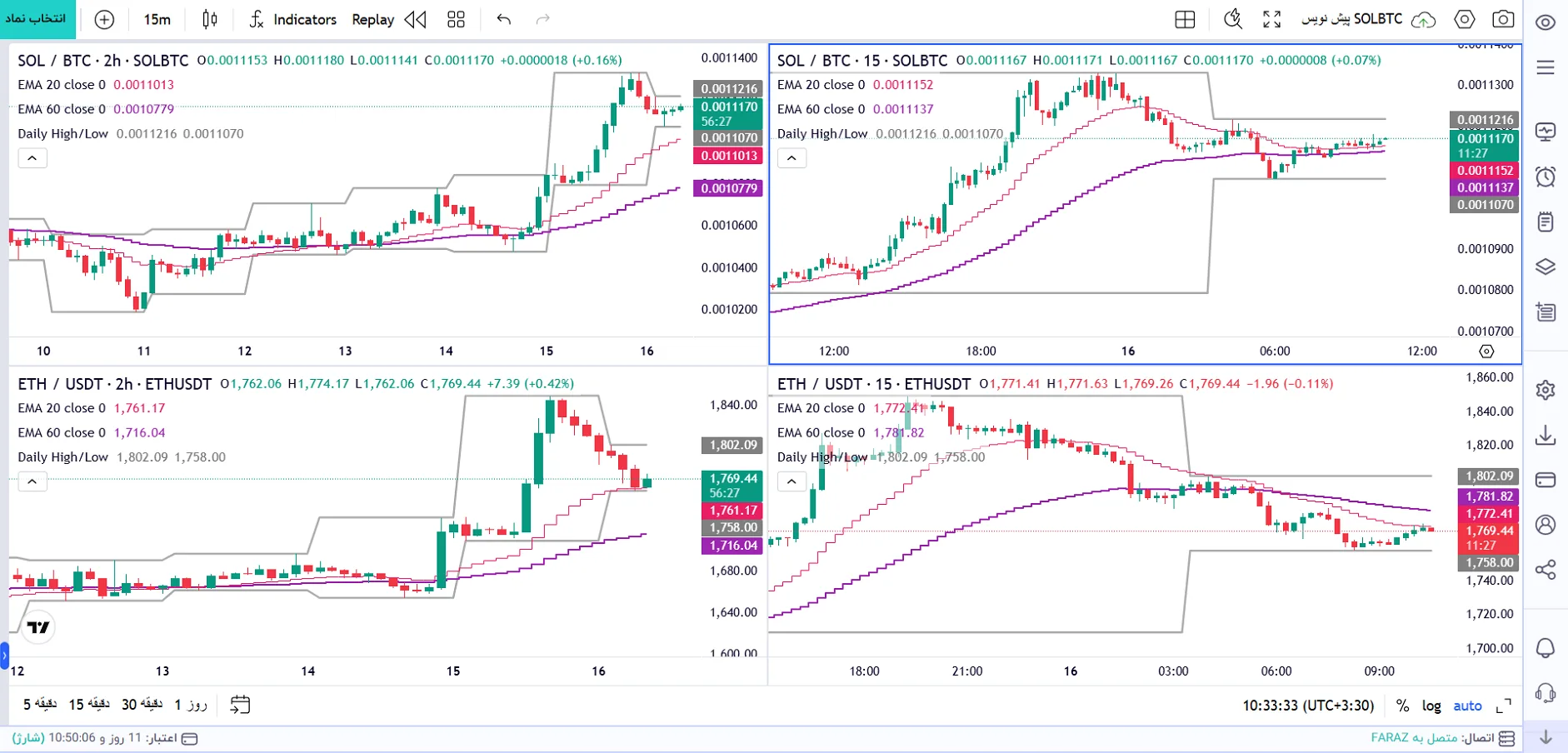This screenshot has width=1568, height=753.
Task: Share the chart via the share icon
Action: (x=1546, y=570)
